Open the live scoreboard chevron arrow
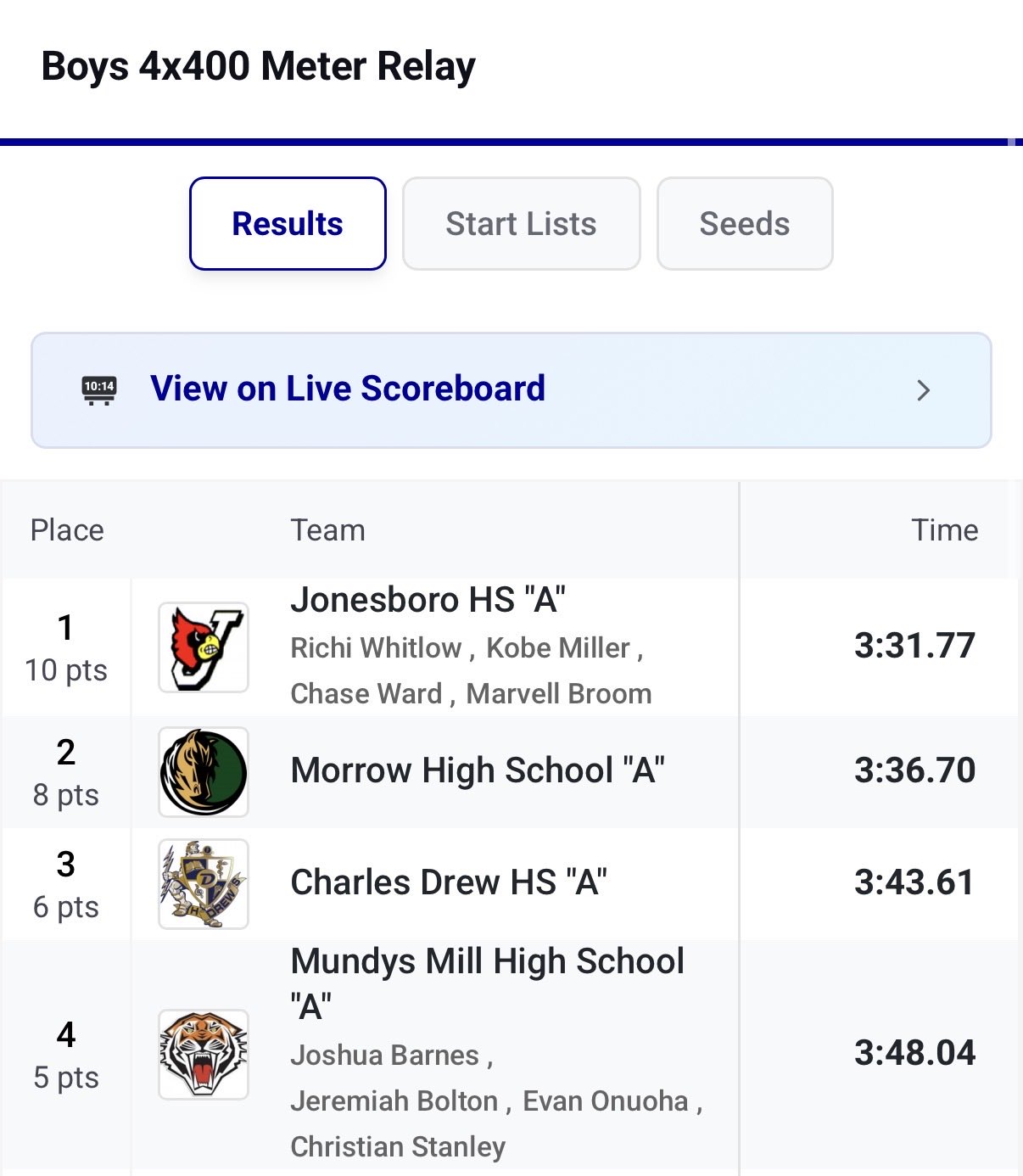Viewport: 1023px width, 1176px height. [923, 390]
